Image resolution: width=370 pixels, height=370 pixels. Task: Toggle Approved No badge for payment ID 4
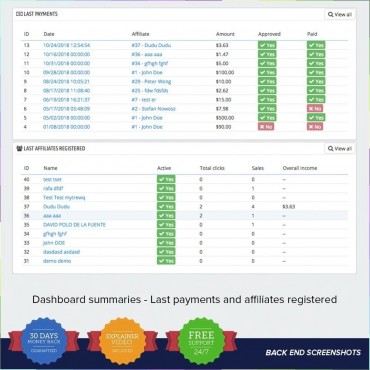point(266,127)
